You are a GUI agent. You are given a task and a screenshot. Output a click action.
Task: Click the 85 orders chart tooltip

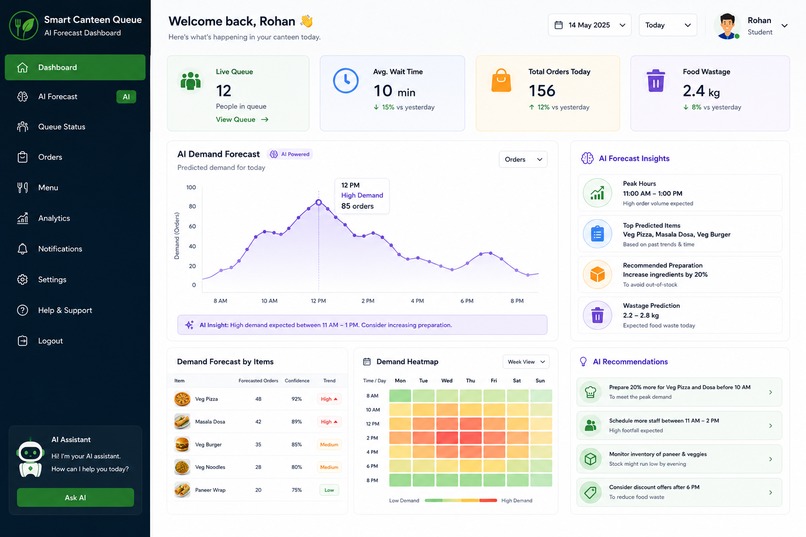click(362, 196)
